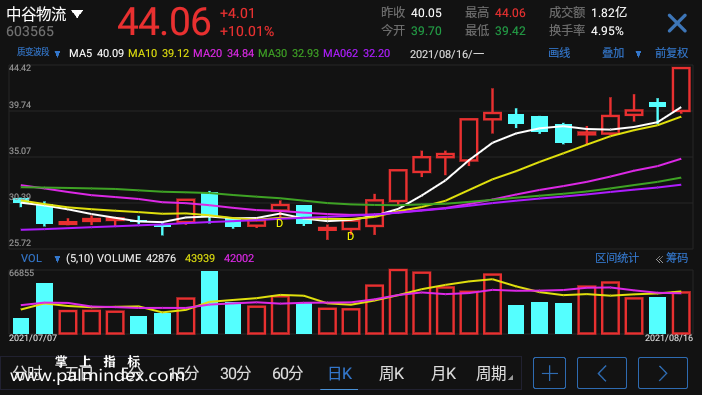702x395 pixels.
Task: Switch to the 日K daily tab
Action: [339, 374]
